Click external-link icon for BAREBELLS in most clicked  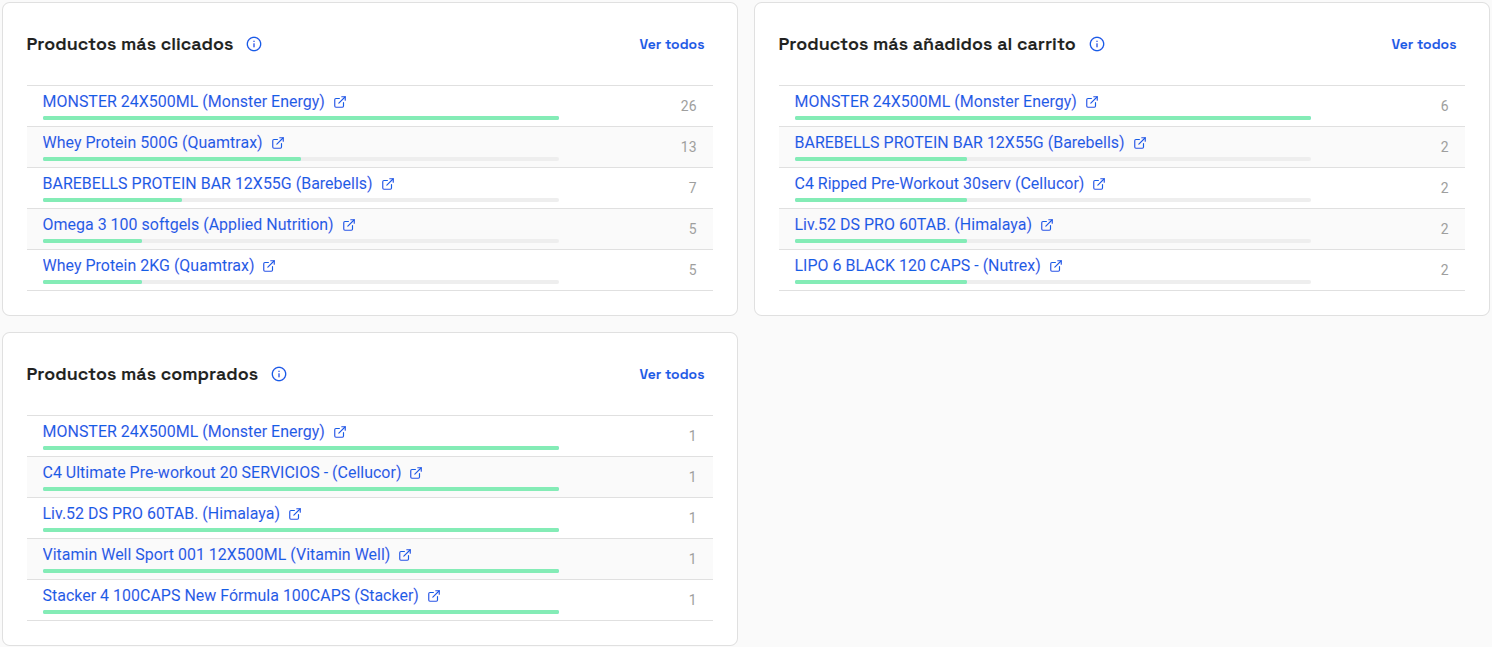[388, 184]
